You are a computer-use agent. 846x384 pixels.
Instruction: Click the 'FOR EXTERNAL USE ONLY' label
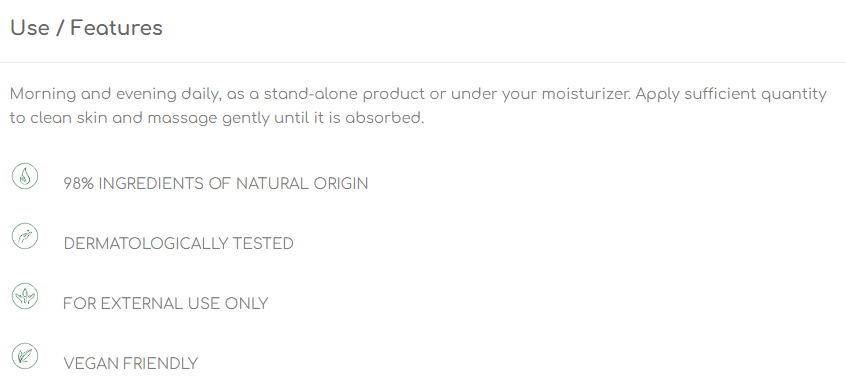click(166, 304)
